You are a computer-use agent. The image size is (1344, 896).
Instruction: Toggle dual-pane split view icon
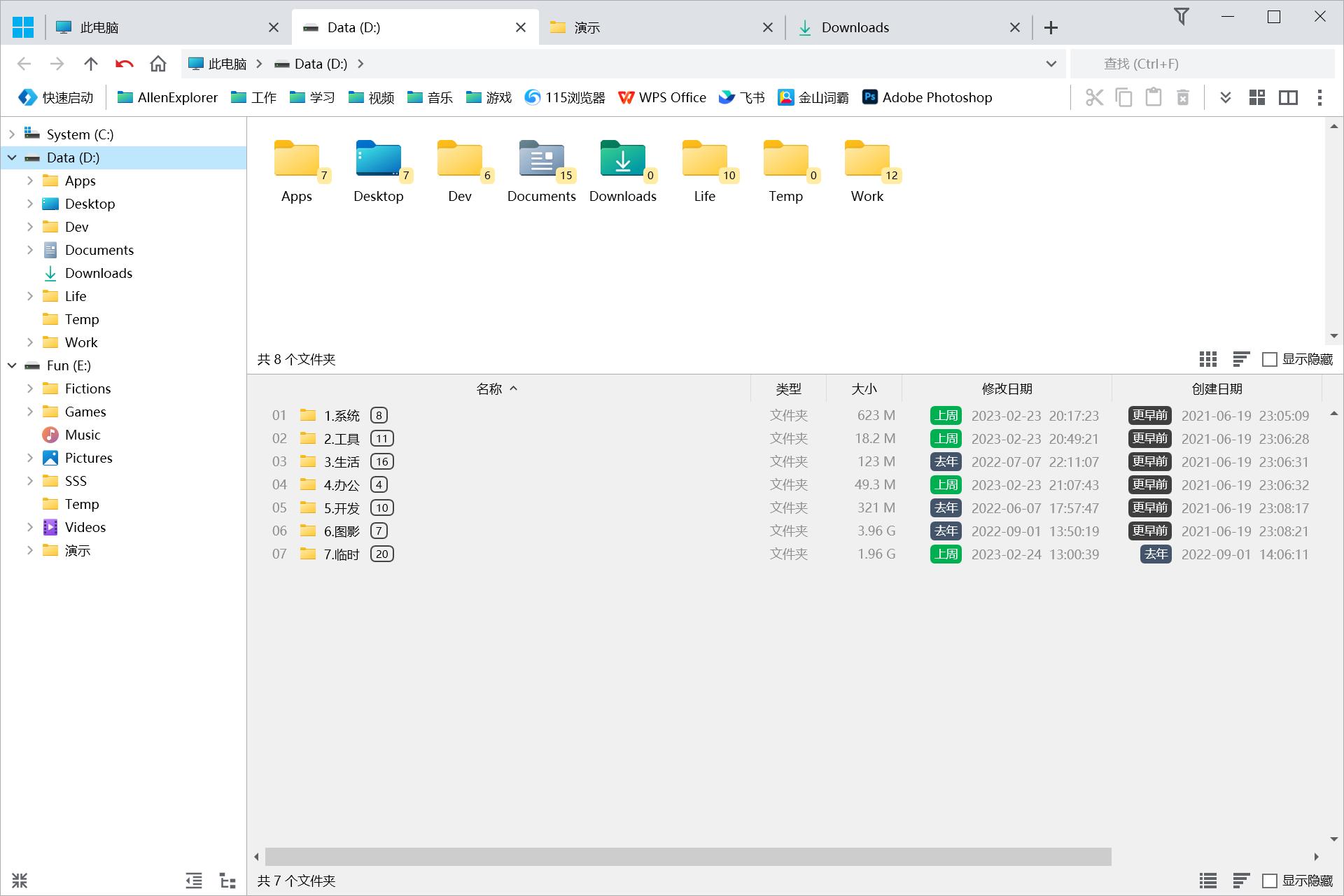click(x=1288, y=97)
